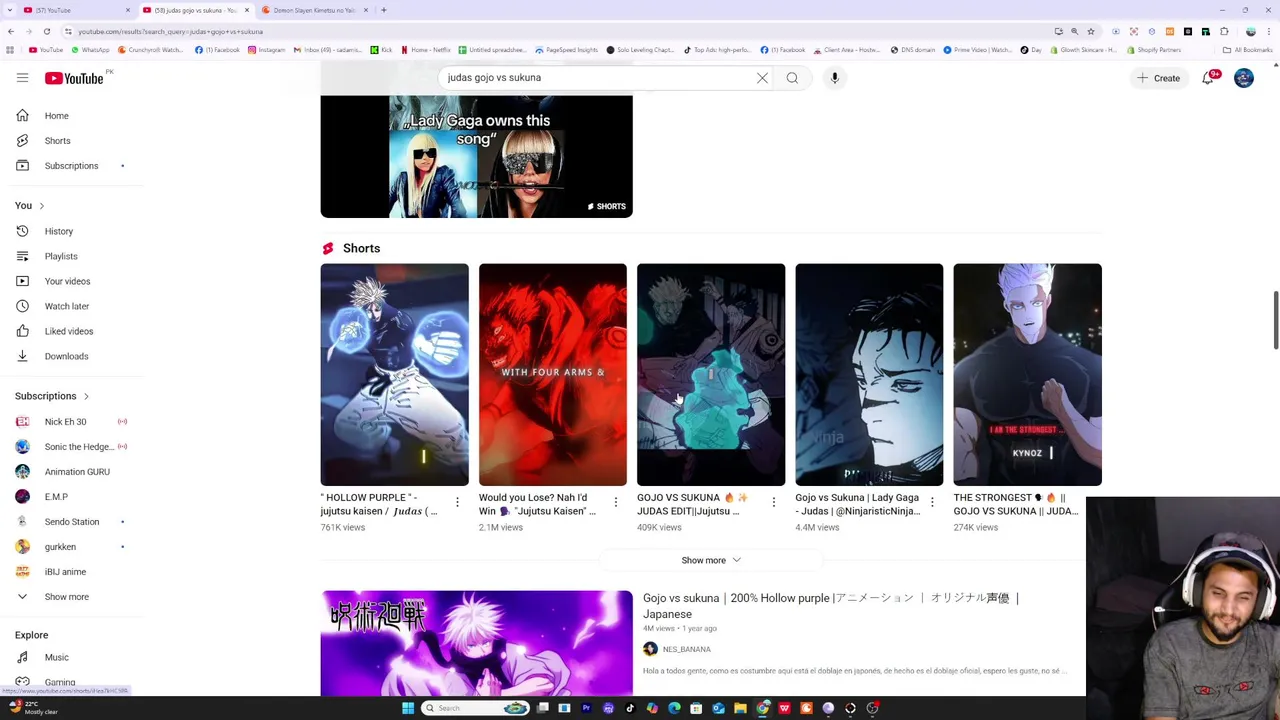Screen dimensions: 1280x720
Task: Open Watch later
Action: point(68,306)
